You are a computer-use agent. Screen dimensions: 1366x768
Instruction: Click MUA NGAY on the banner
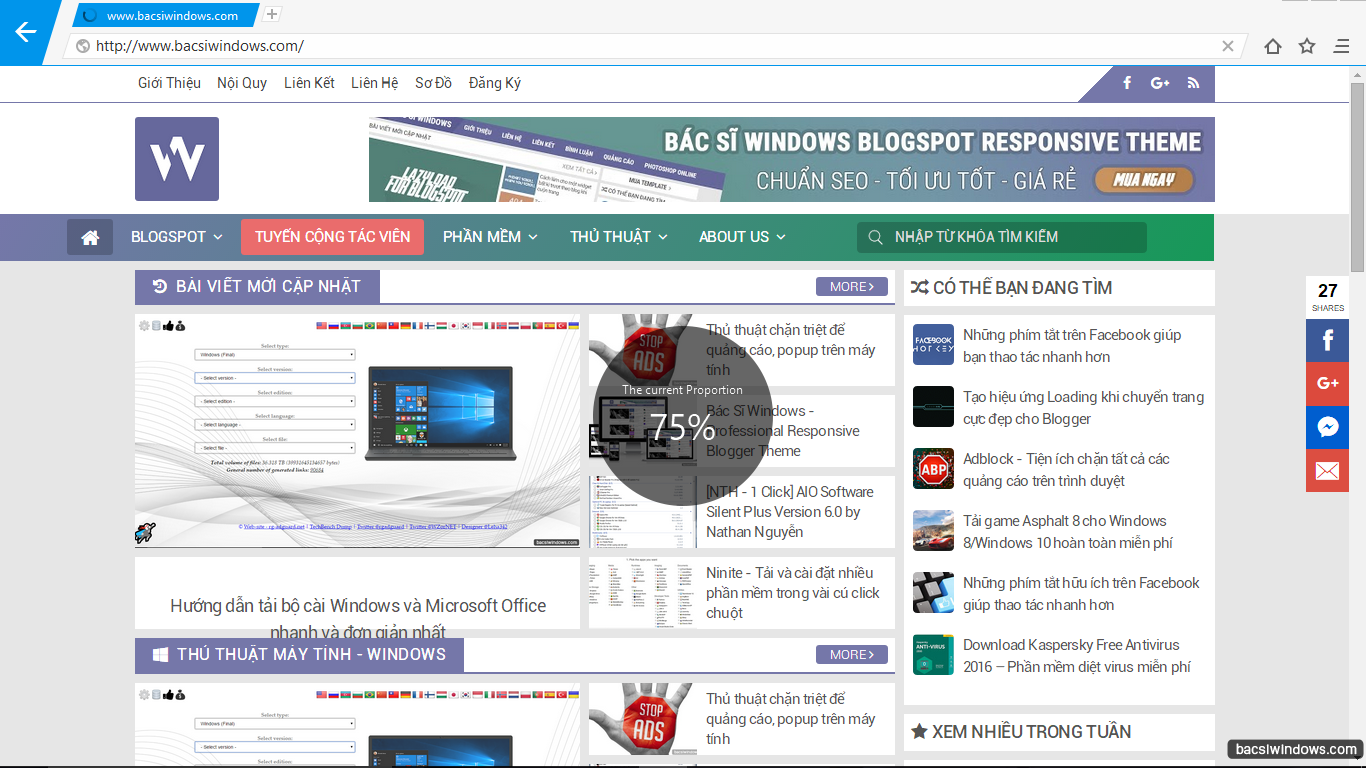(x=1142, y=180)
